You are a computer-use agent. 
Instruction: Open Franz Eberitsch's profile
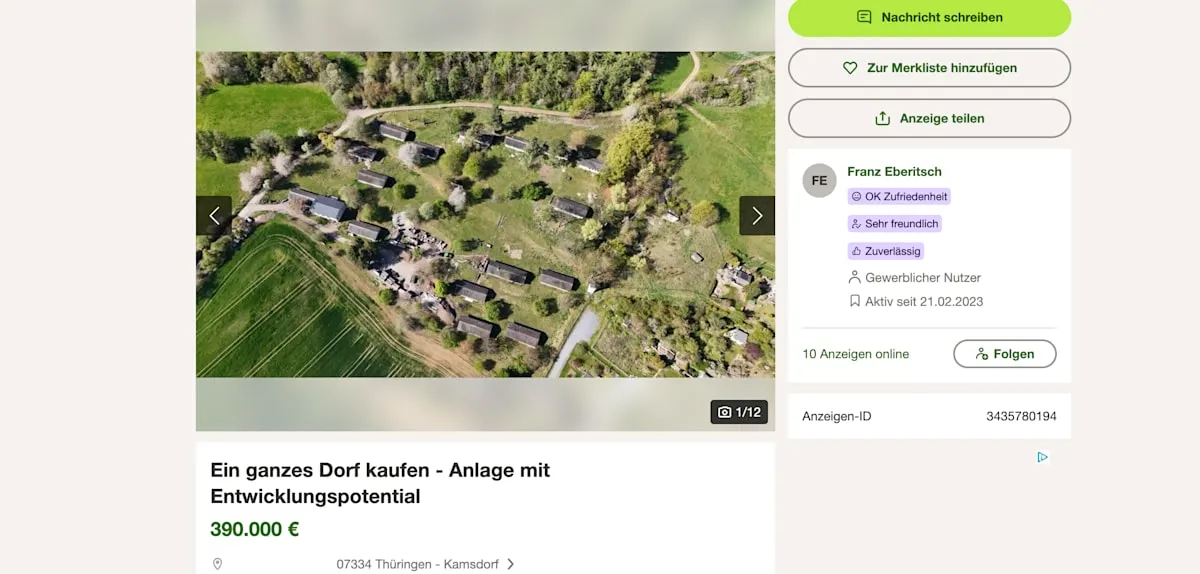click(x=894, y=171)
